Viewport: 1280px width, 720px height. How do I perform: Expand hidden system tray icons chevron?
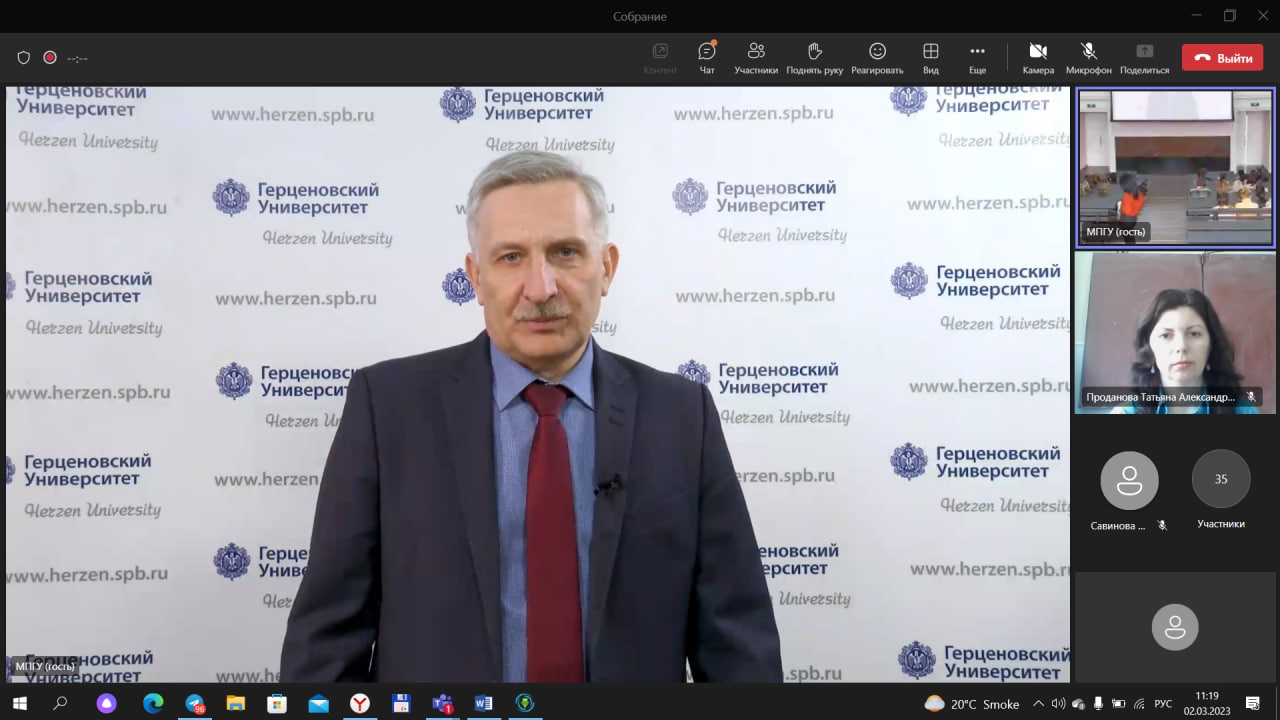(x=1038, y=704)
